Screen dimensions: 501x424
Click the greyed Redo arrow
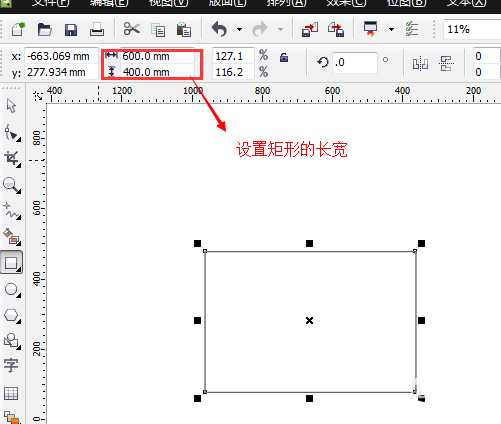[260, 29]
